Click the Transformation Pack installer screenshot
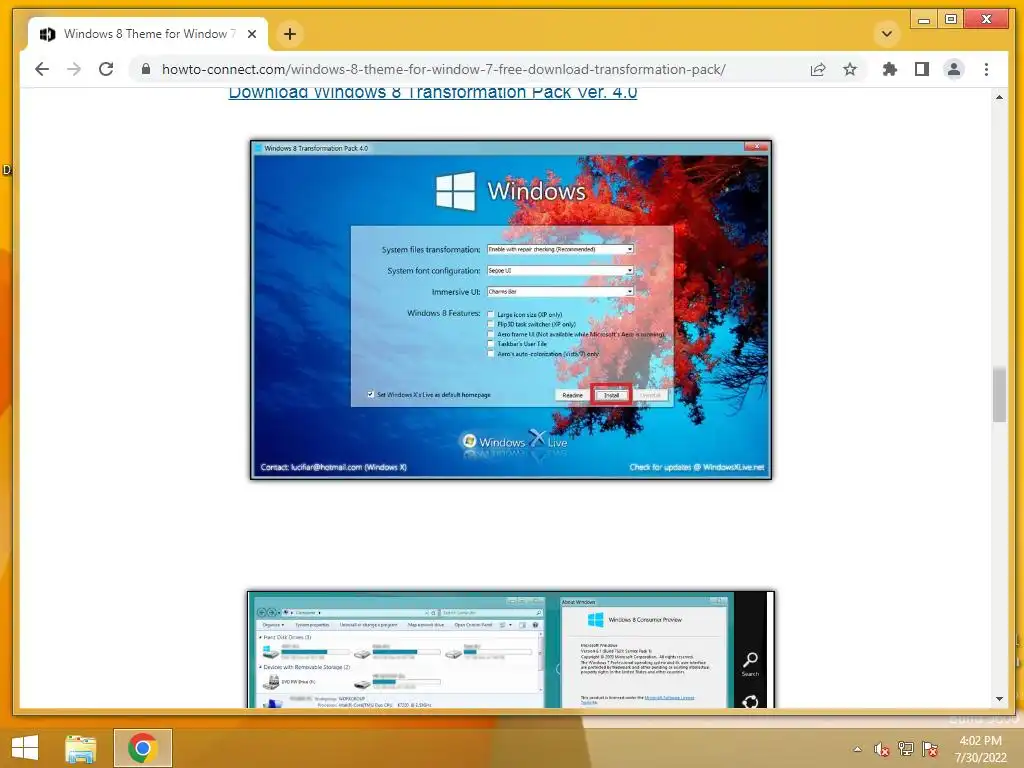1024x768 pixels. coord(511,310)
